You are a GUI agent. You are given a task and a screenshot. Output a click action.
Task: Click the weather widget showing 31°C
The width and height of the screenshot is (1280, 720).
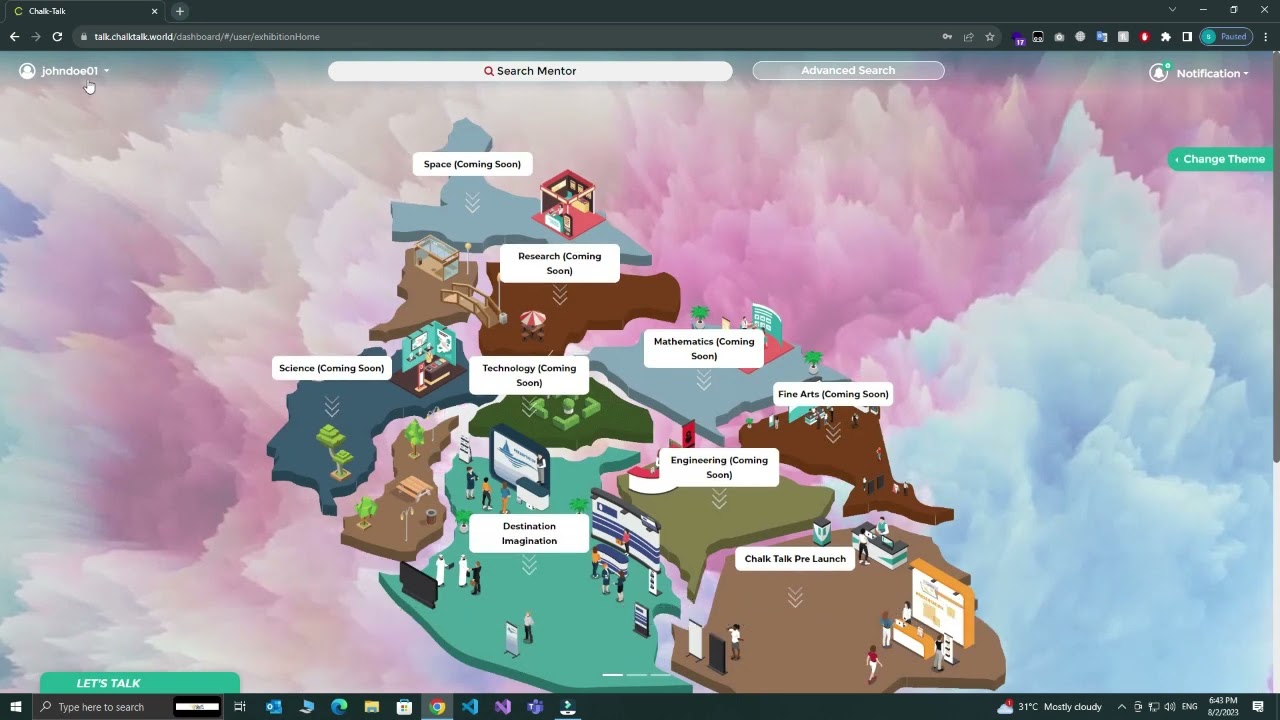click(x=1049, y=707)
